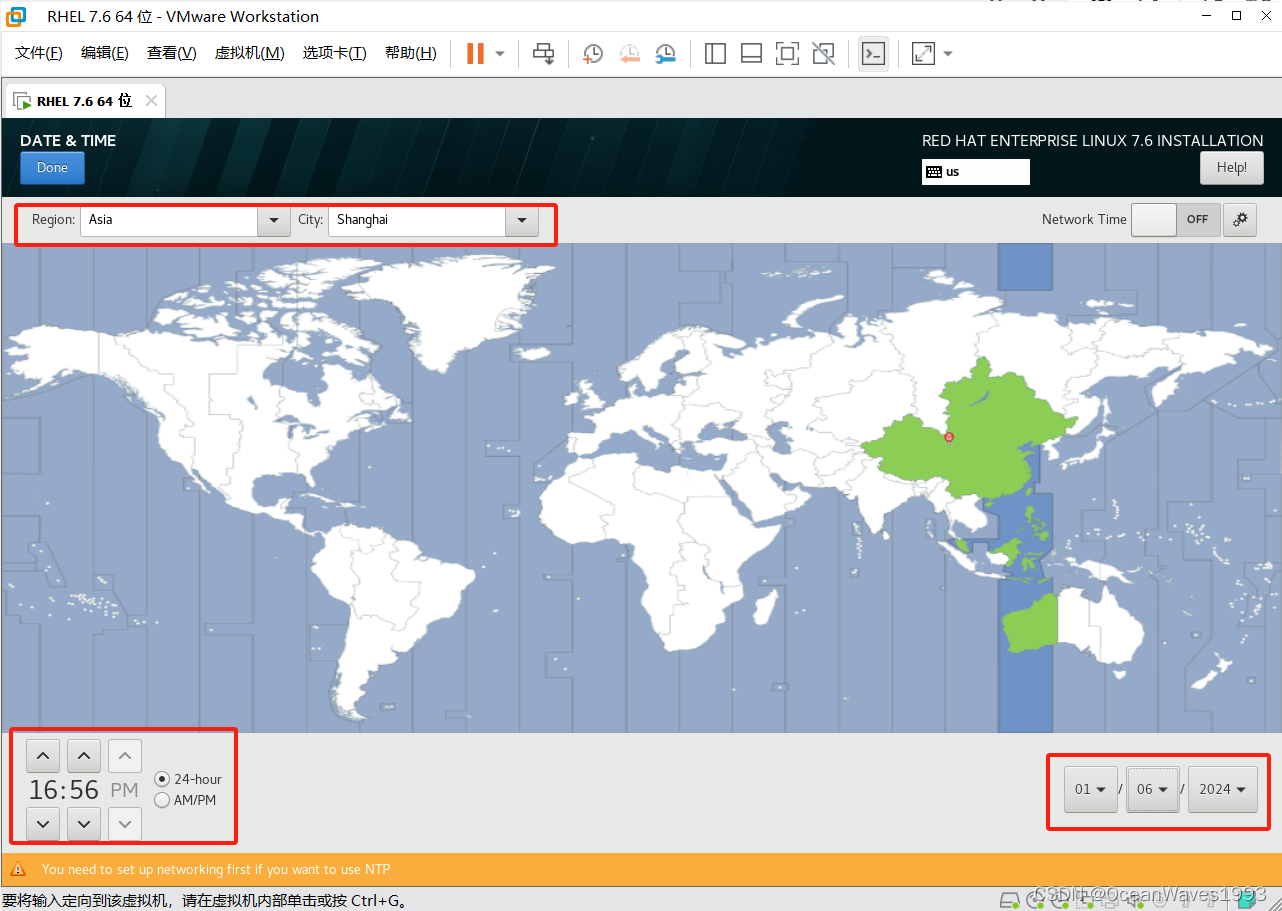Turn on the Network Time switch
Image resolution: width=1282 pixels, height=911 pixels.
tap(1176, 220)
